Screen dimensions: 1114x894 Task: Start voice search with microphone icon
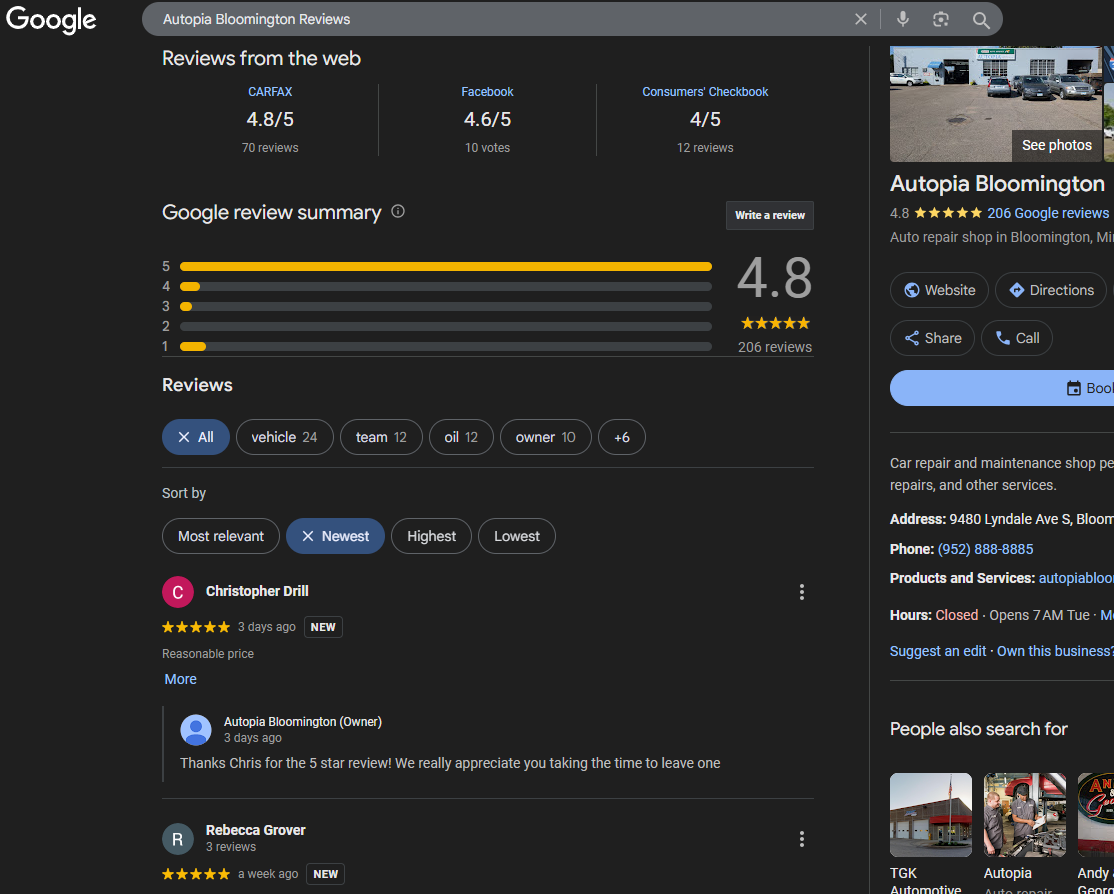pos(902,19)
